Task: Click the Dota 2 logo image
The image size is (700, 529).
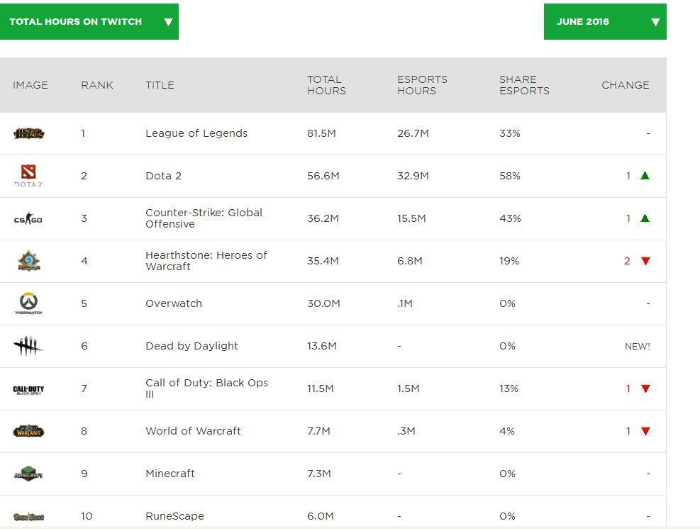Action: tap(29, 175)
